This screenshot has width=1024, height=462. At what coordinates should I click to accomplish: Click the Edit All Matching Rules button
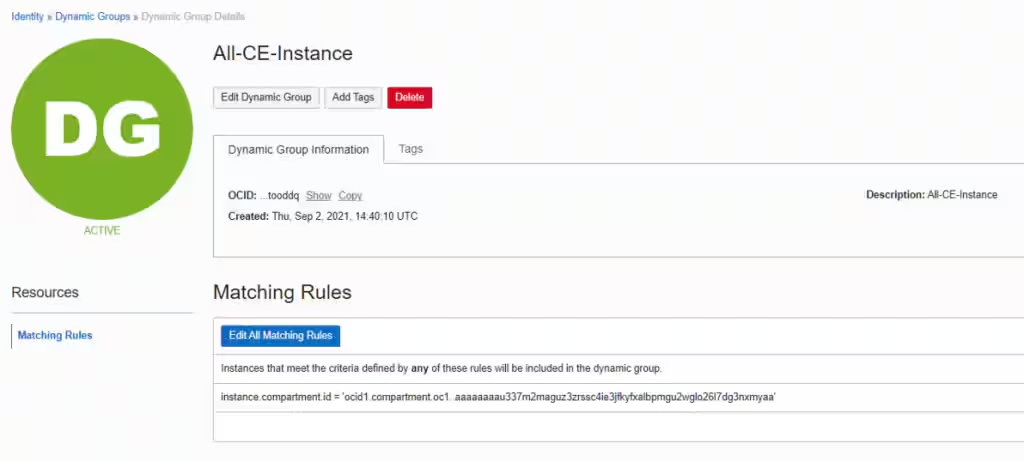(280, 335)
